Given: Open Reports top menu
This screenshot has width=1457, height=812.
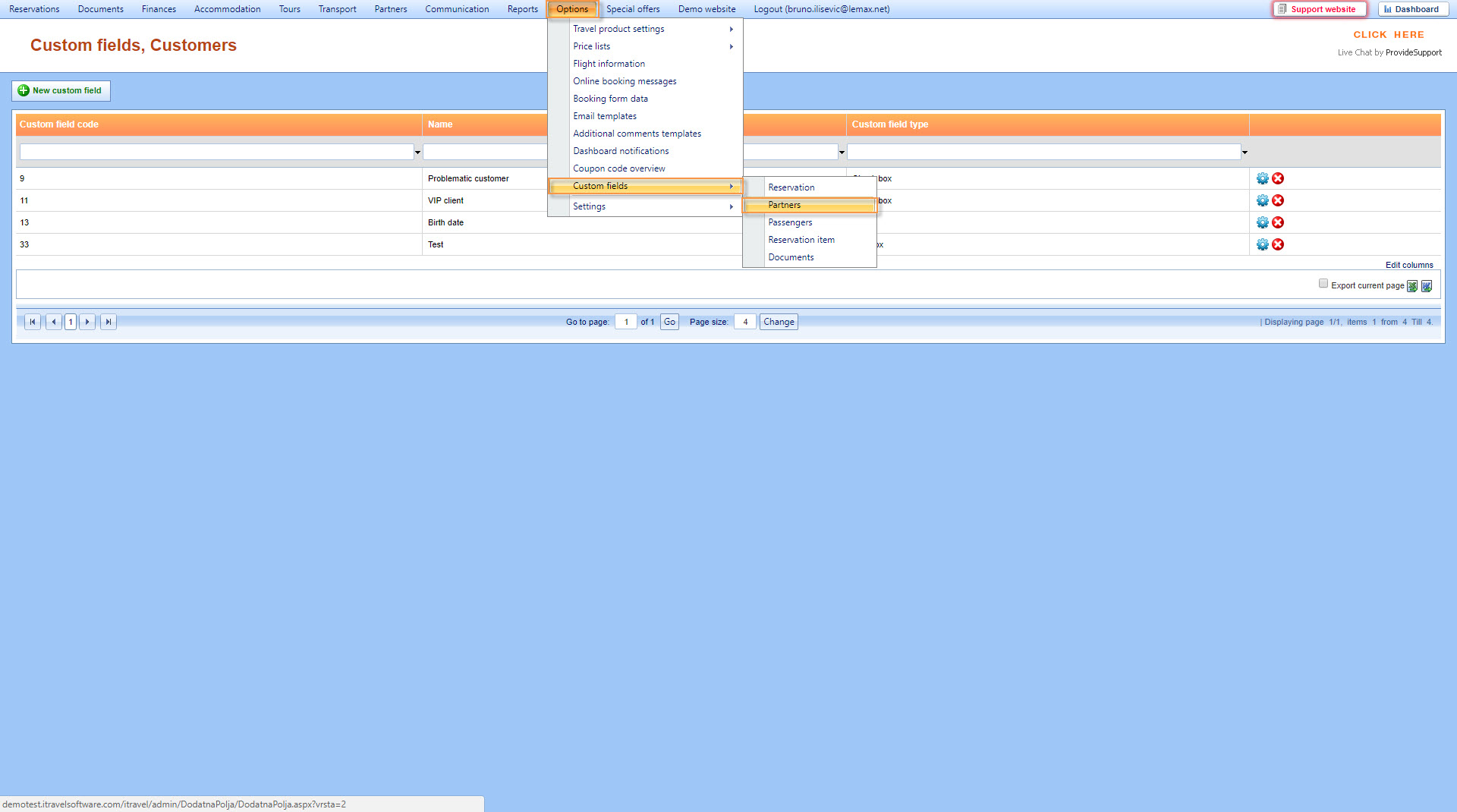Looking at the screenshot, I should click(x=522, y=9).
